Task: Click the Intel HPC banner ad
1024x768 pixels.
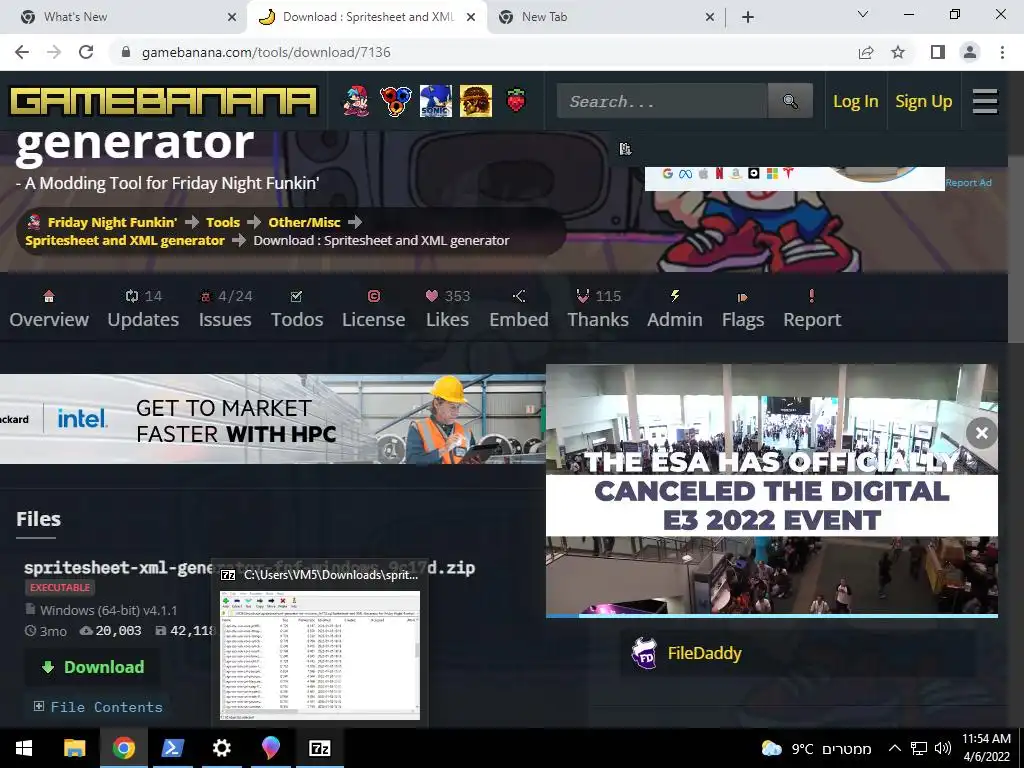Action: (x=272, y=419)
